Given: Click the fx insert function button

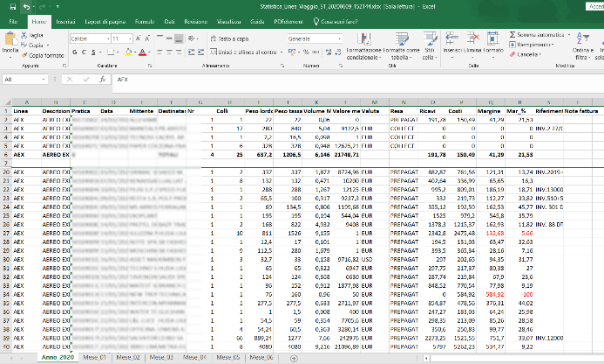Looking at the screenshot, I should [102, 79].
